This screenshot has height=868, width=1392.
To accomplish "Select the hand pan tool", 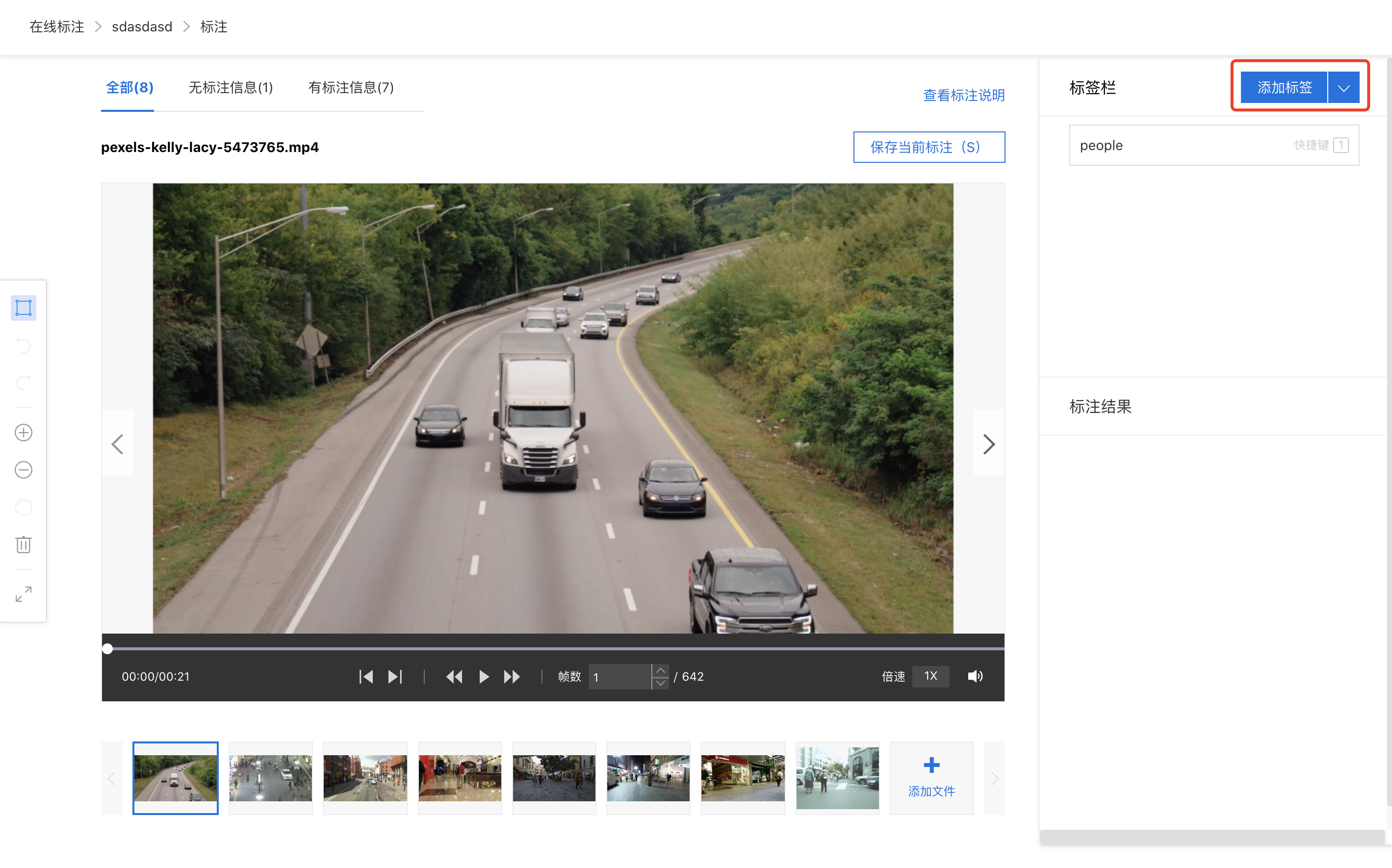I will (24, 507).
